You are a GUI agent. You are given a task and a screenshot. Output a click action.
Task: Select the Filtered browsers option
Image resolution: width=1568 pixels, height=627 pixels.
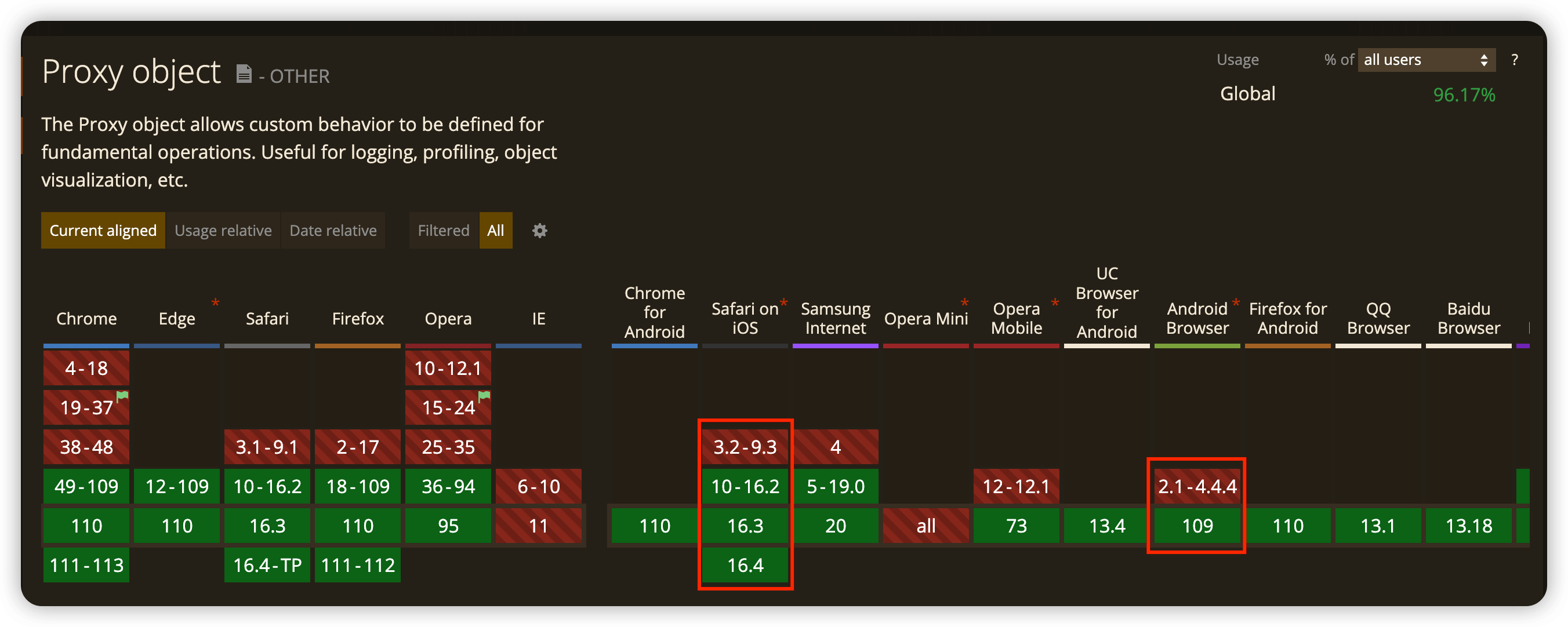[x=443, y=231]
